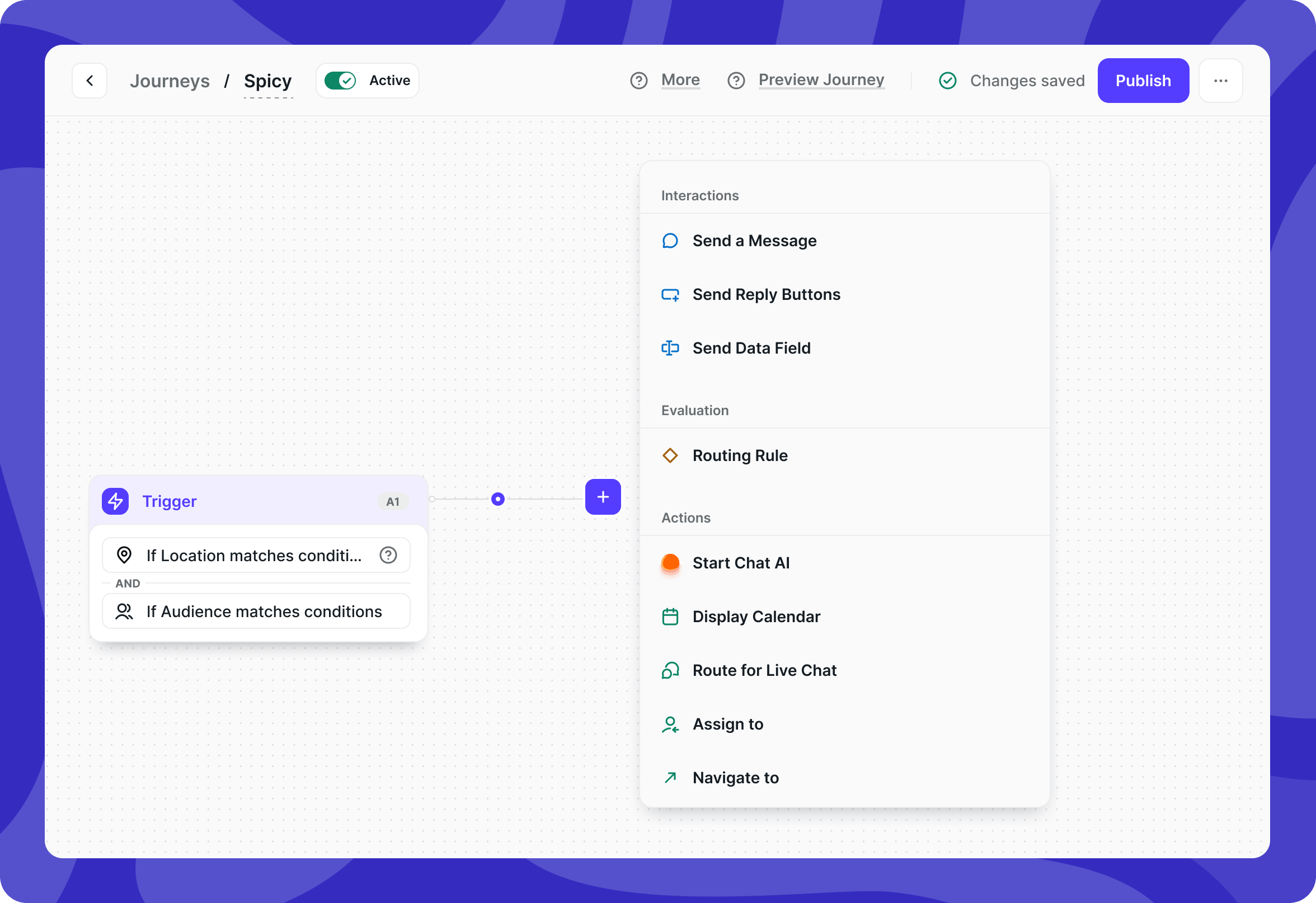
Task: Click the audience people icon in Trigger
Action: coord(124,612)
